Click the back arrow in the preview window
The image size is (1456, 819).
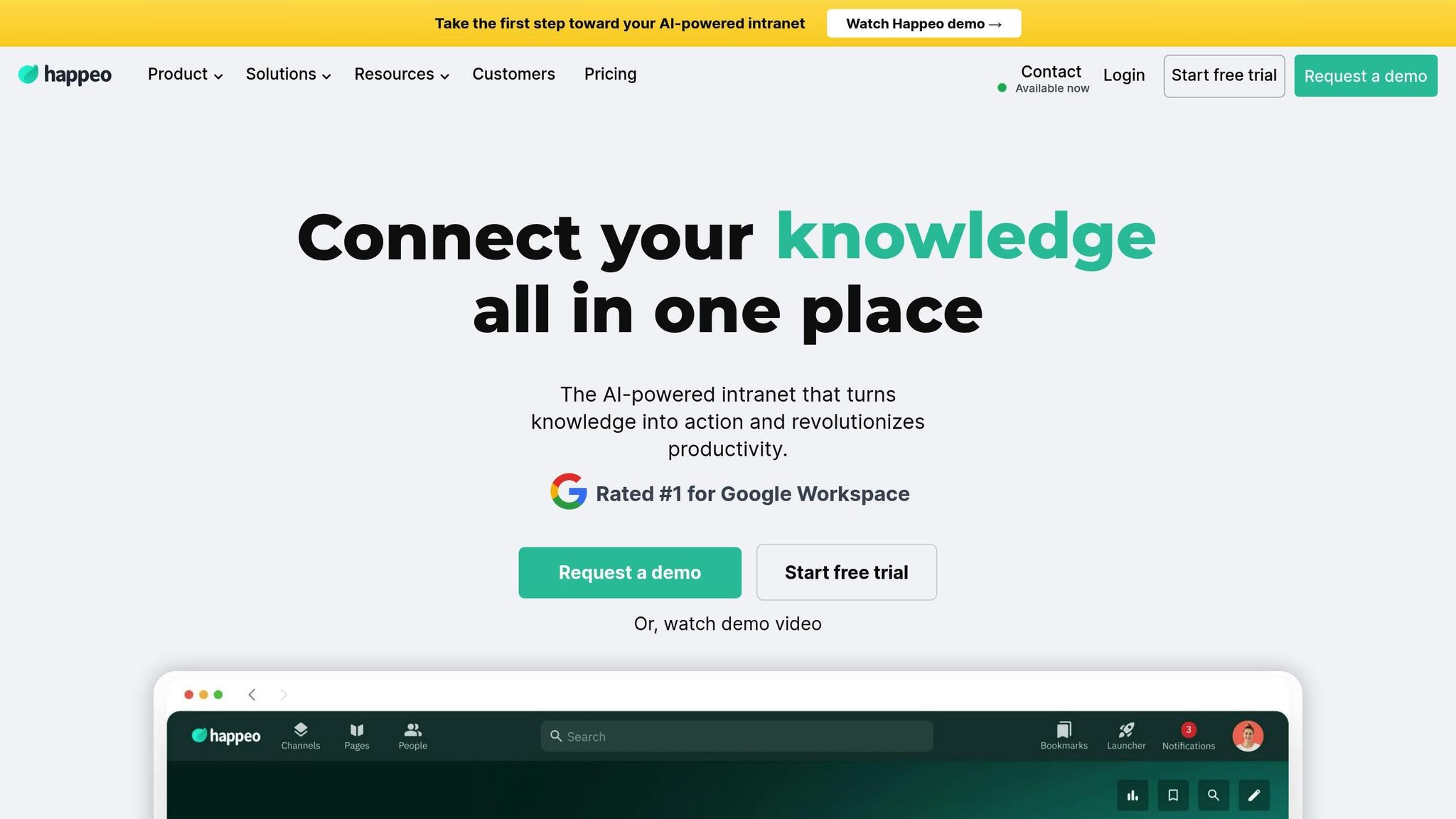coord(252,695)
